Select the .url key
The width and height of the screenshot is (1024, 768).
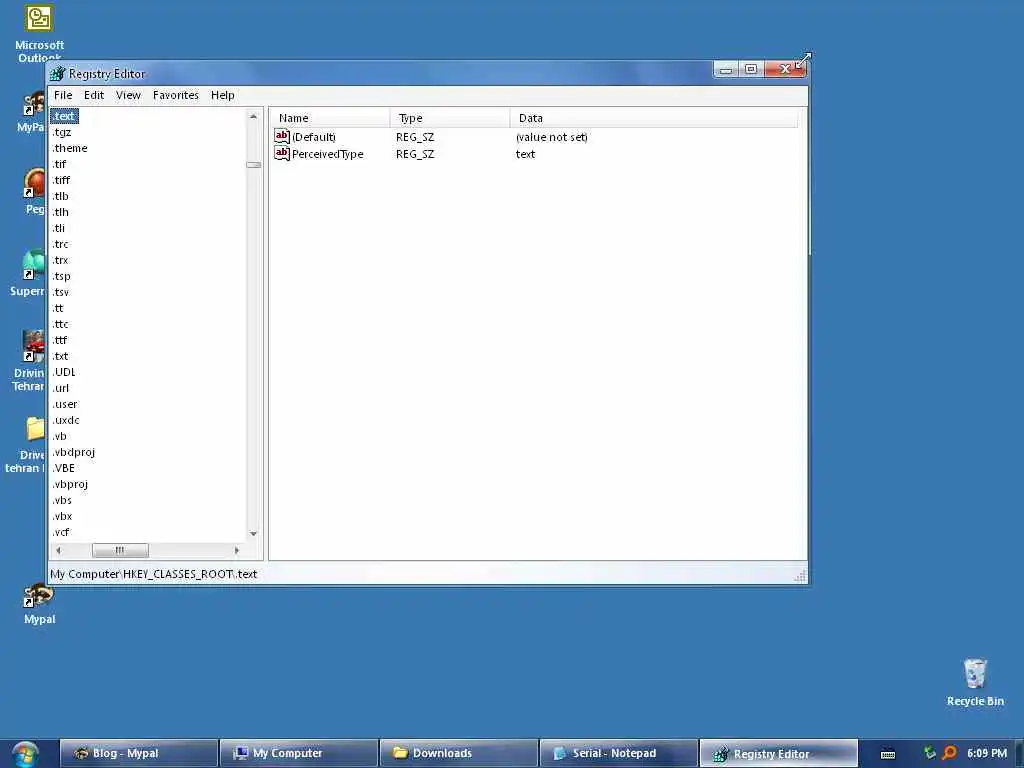tap(60, 389)
